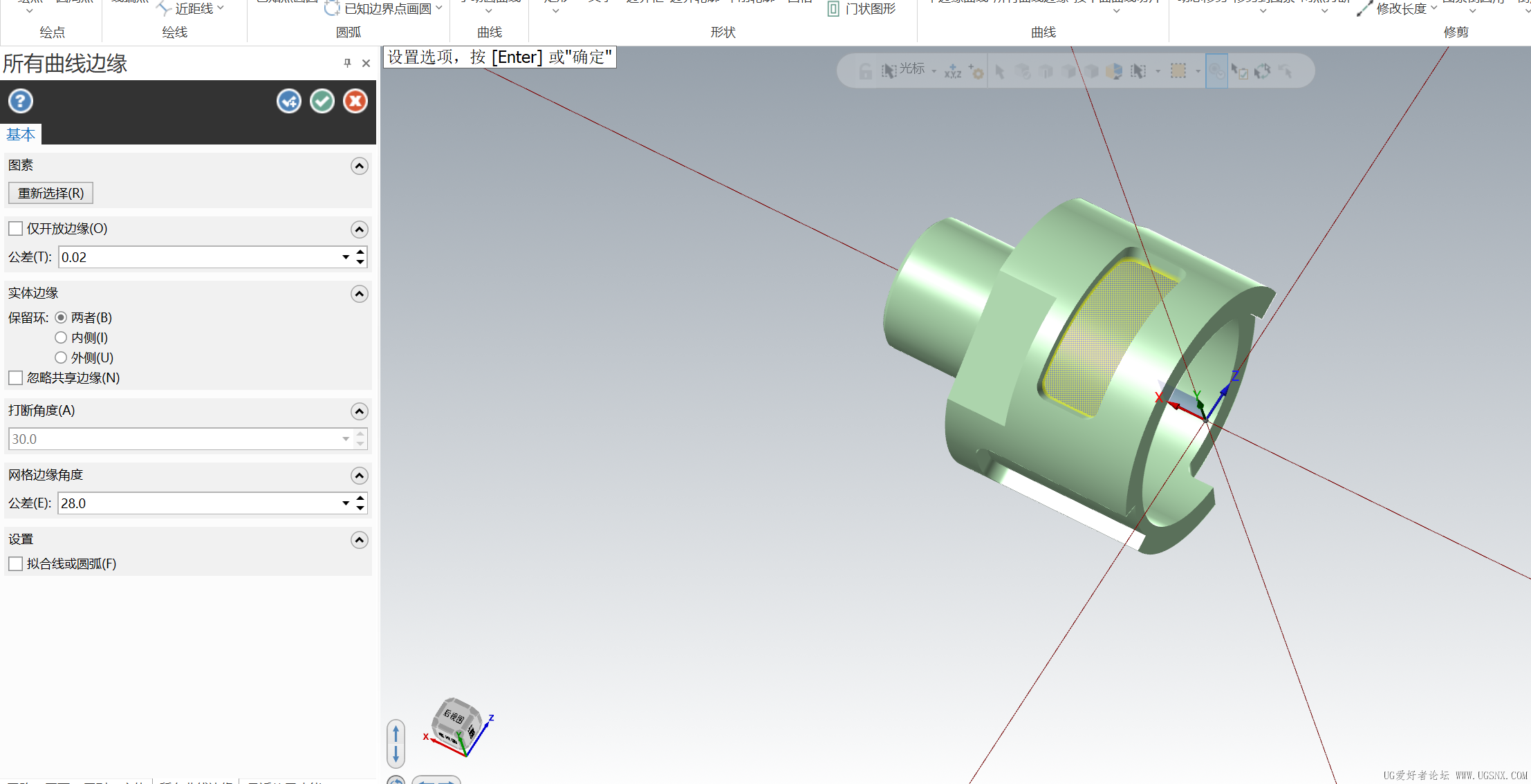Image resolution: width=1531 pixels, height=784 pixels.
Task: Click the XYZ coordinate input icon
Action: point(953,71)
